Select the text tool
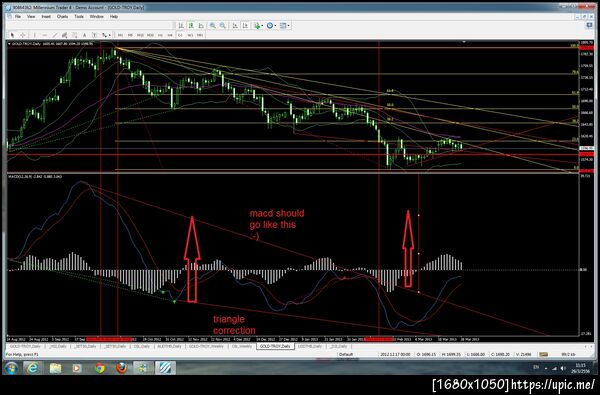 pos(84,35)
